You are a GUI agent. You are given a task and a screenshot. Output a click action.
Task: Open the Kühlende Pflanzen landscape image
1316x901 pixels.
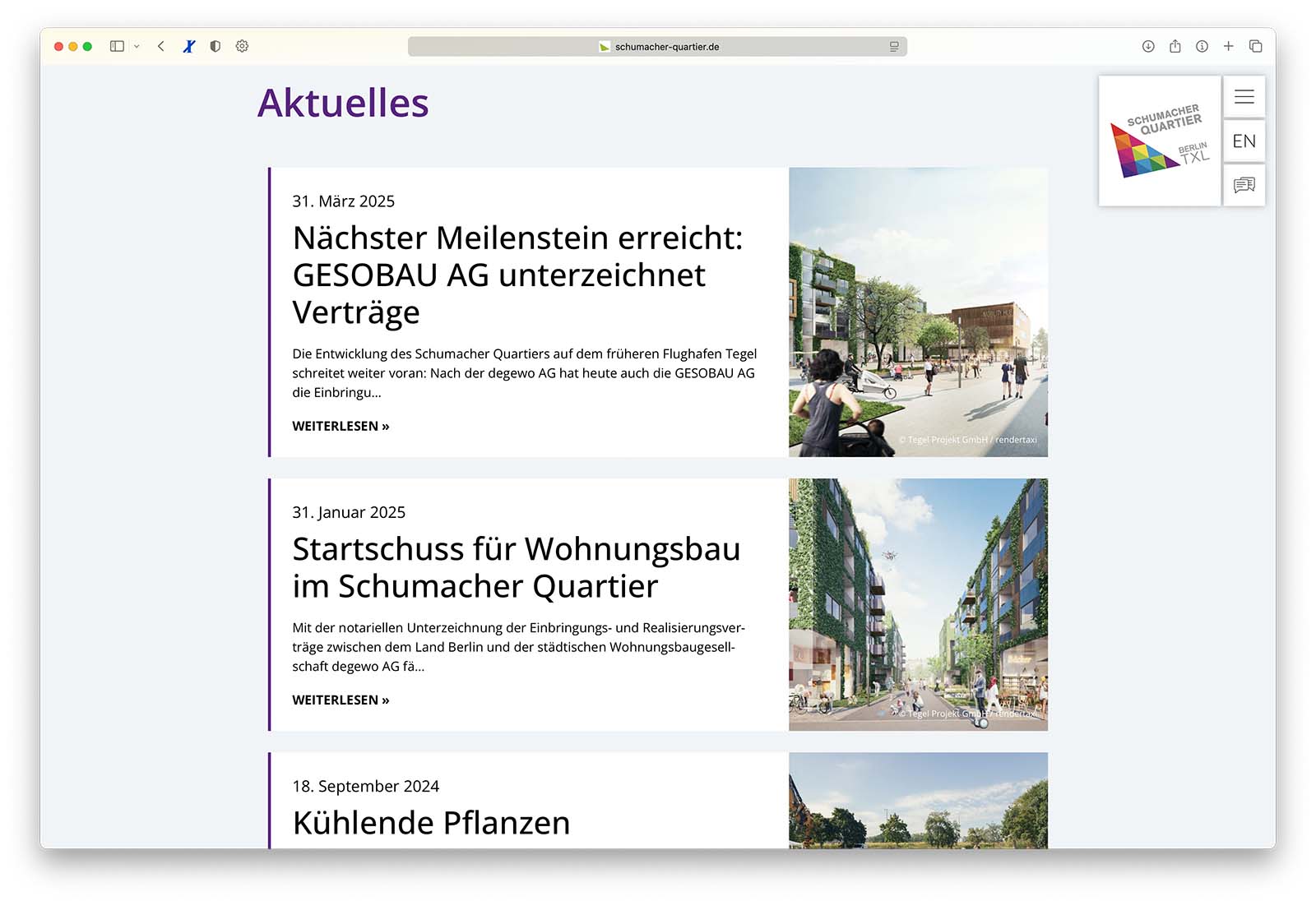coord(918,801)
